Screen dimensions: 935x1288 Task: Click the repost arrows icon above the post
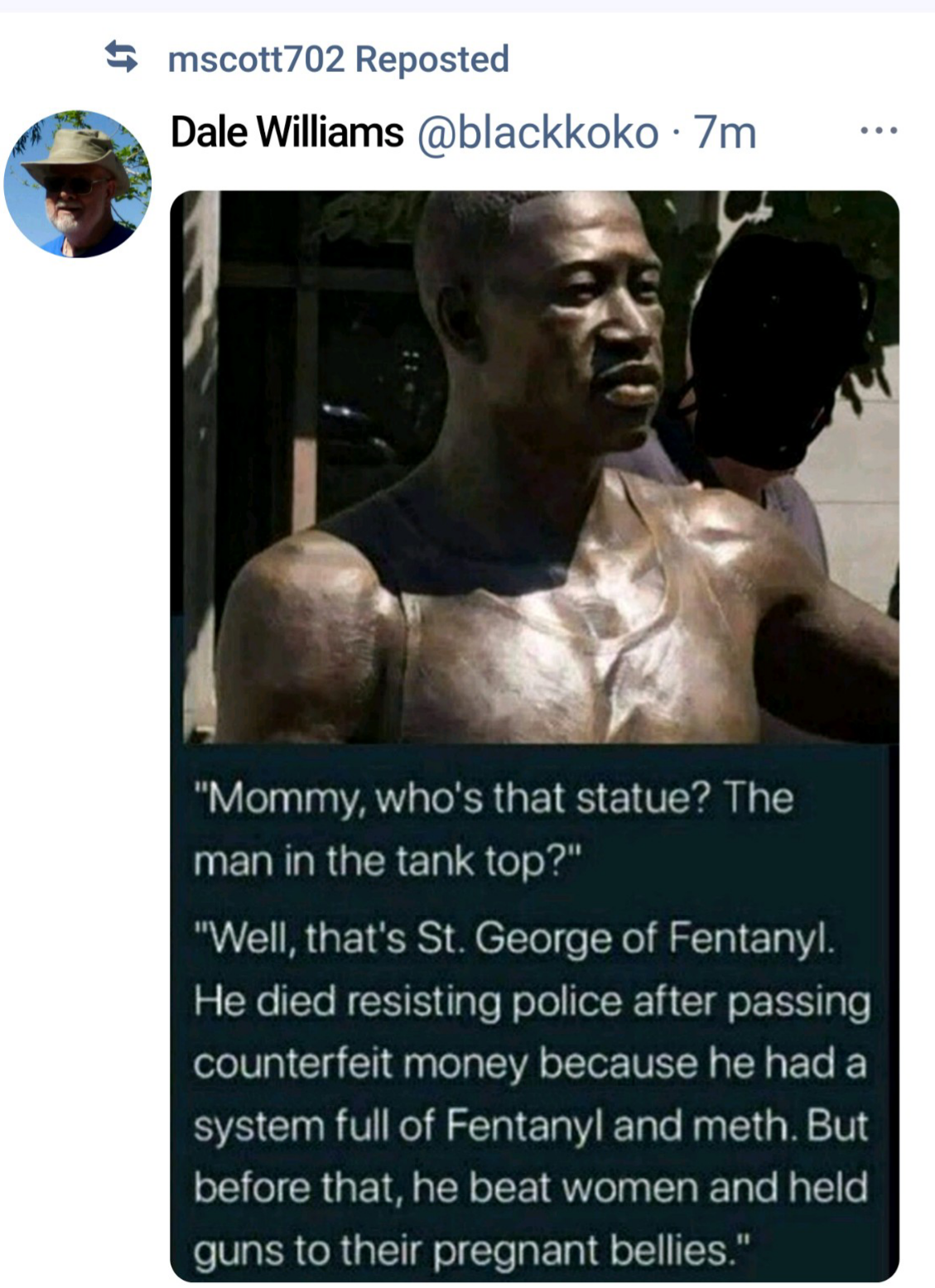(122, 57)
